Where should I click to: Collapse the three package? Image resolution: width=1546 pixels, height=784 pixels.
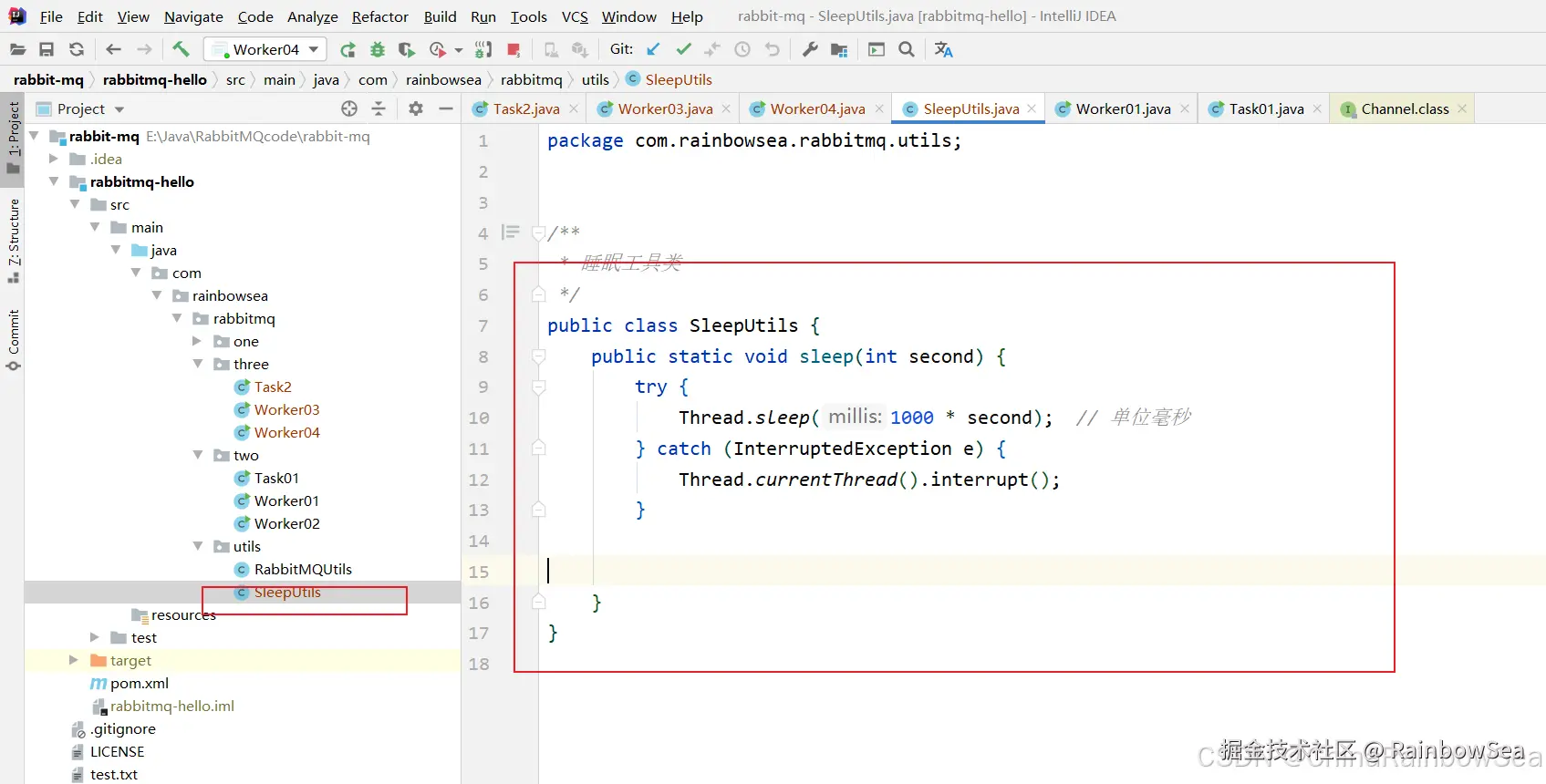198,364
